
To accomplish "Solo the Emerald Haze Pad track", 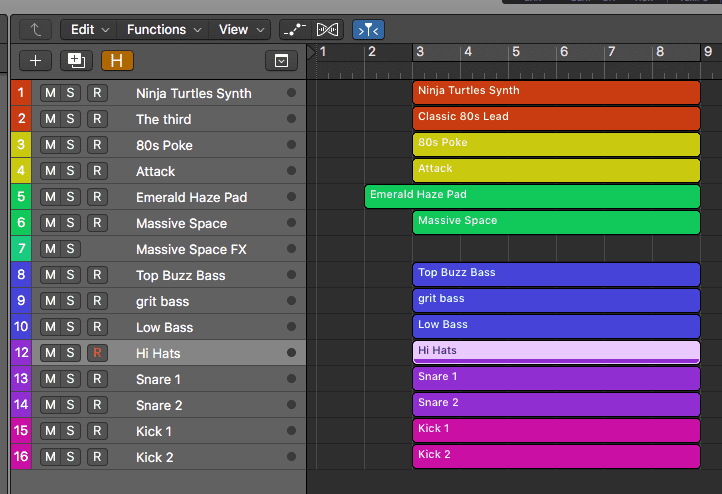I will click(70, 197).
